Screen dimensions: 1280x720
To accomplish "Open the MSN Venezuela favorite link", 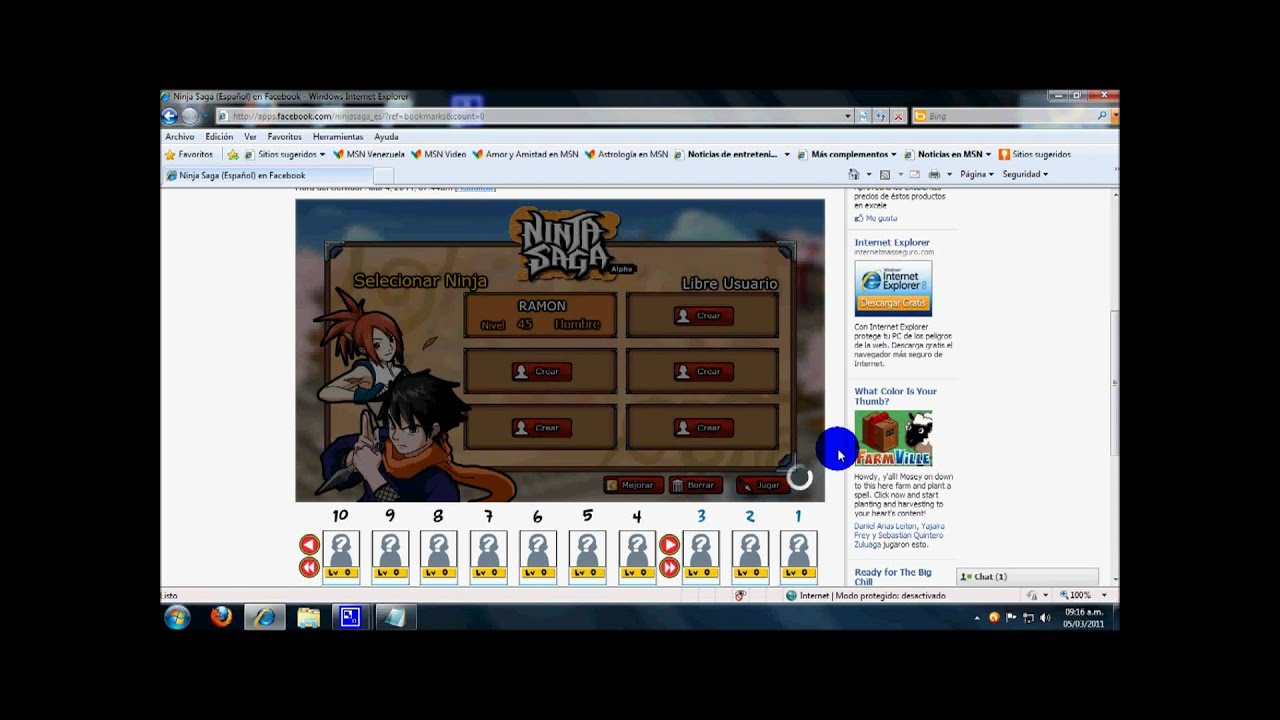I will pos(369,155).
